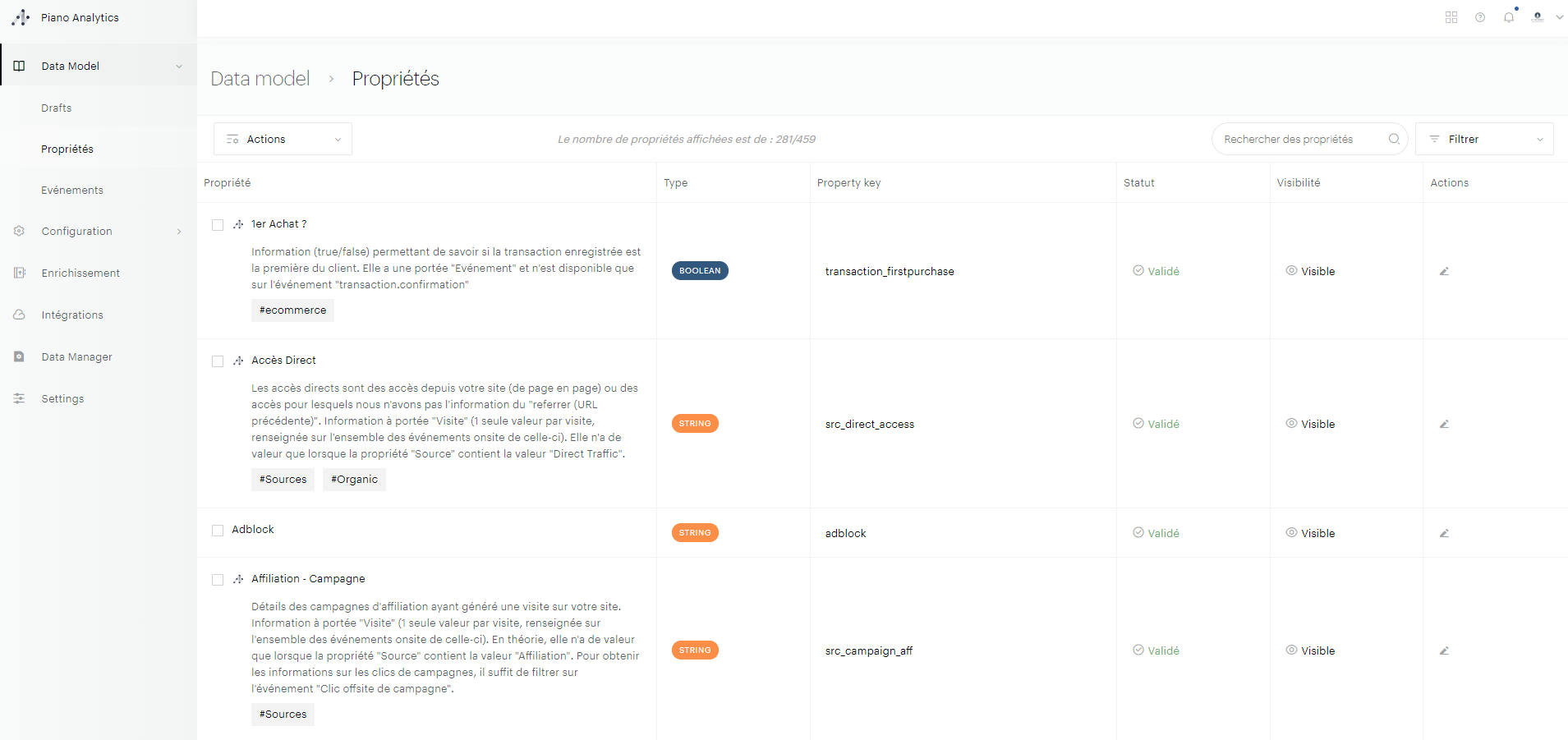This screenshot has width=1568, height=740.
Task: Edit the transaction_firstpurchase property with pencil icon
Action: tap(1444, 271)
